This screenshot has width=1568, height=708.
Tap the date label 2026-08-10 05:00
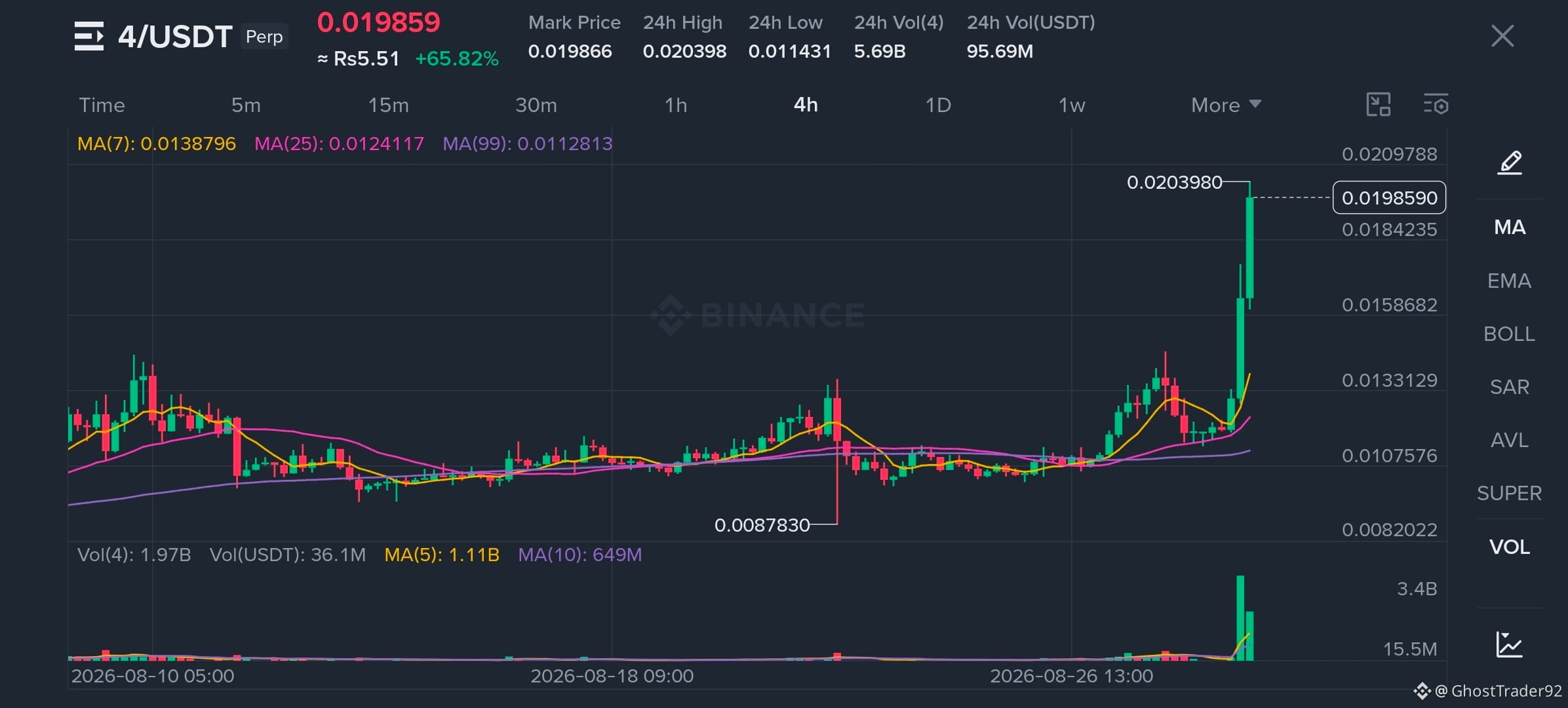tap(153, 676)
